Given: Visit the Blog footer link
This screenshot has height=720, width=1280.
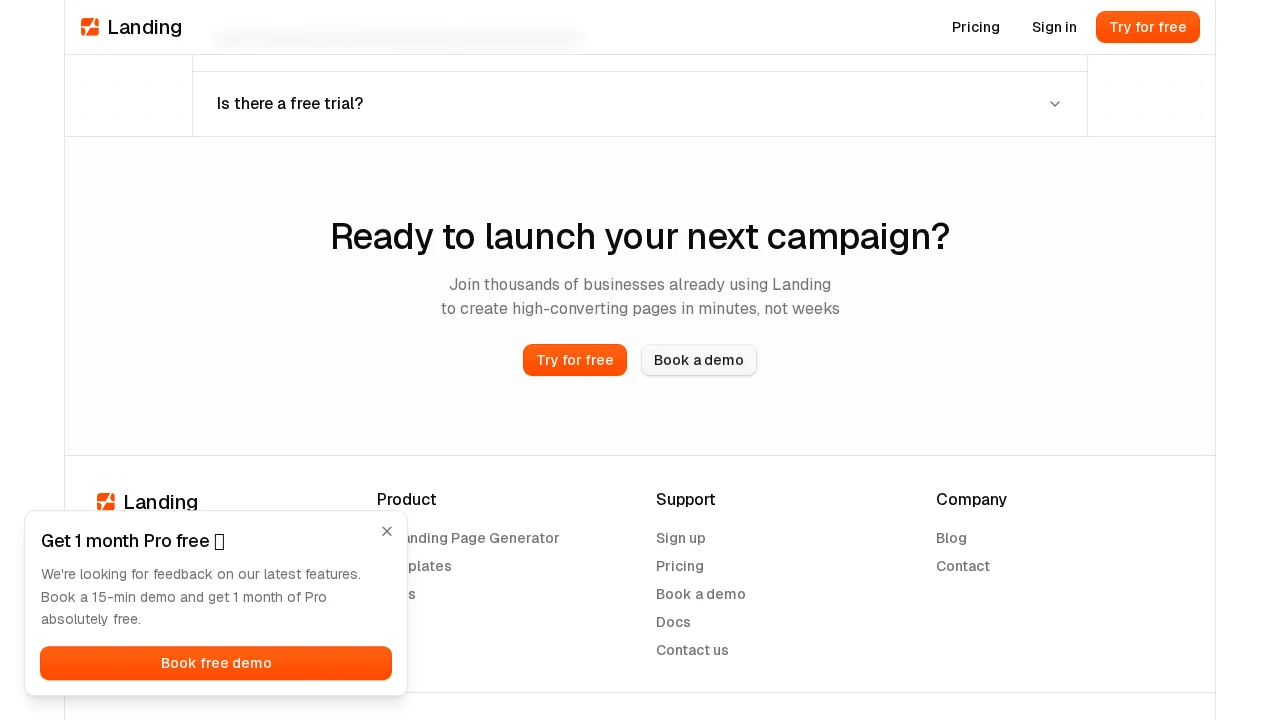Looking at the screenshot, I should [951, 538].
